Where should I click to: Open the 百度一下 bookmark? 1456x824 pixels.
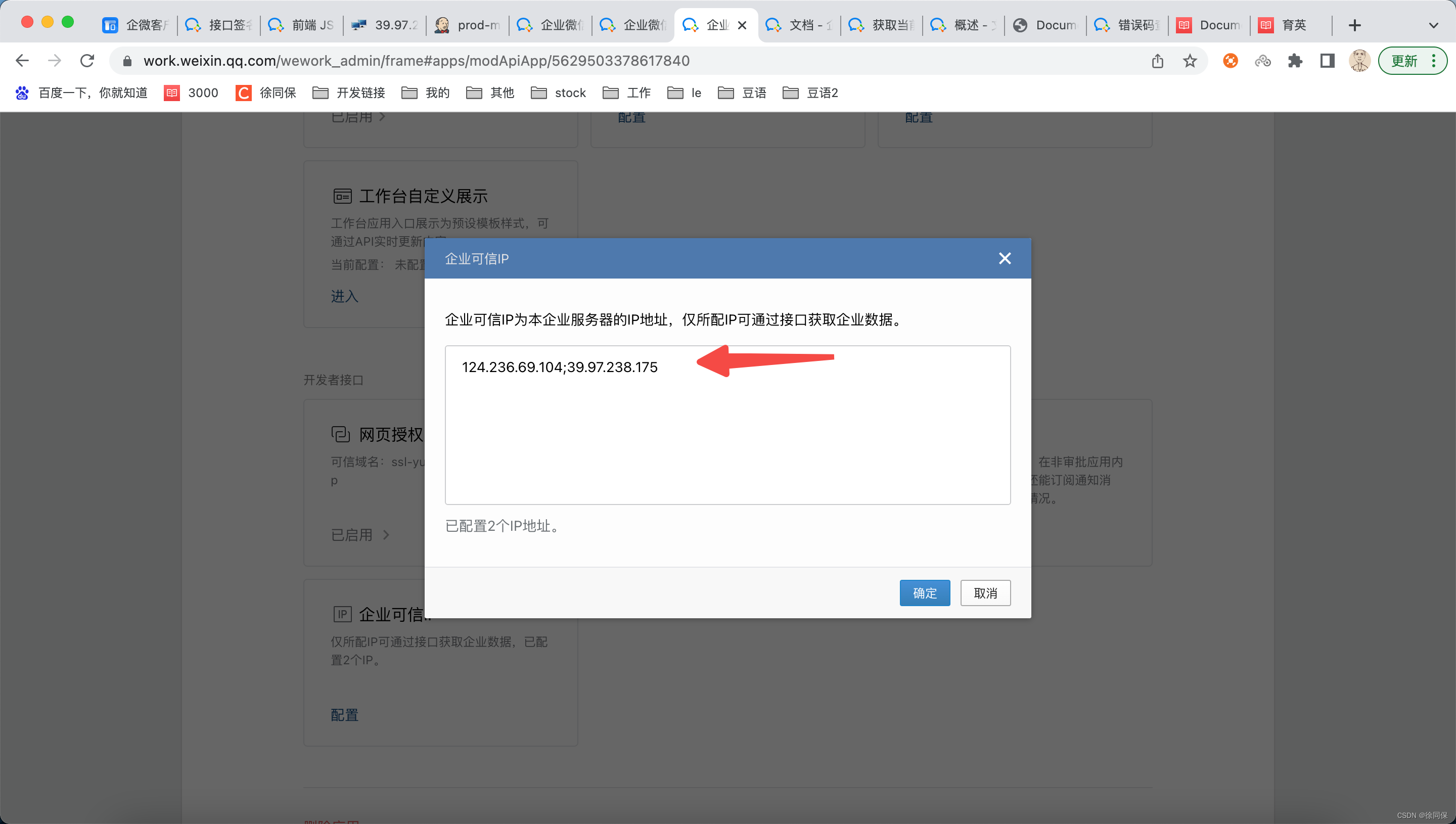point(82,93)
